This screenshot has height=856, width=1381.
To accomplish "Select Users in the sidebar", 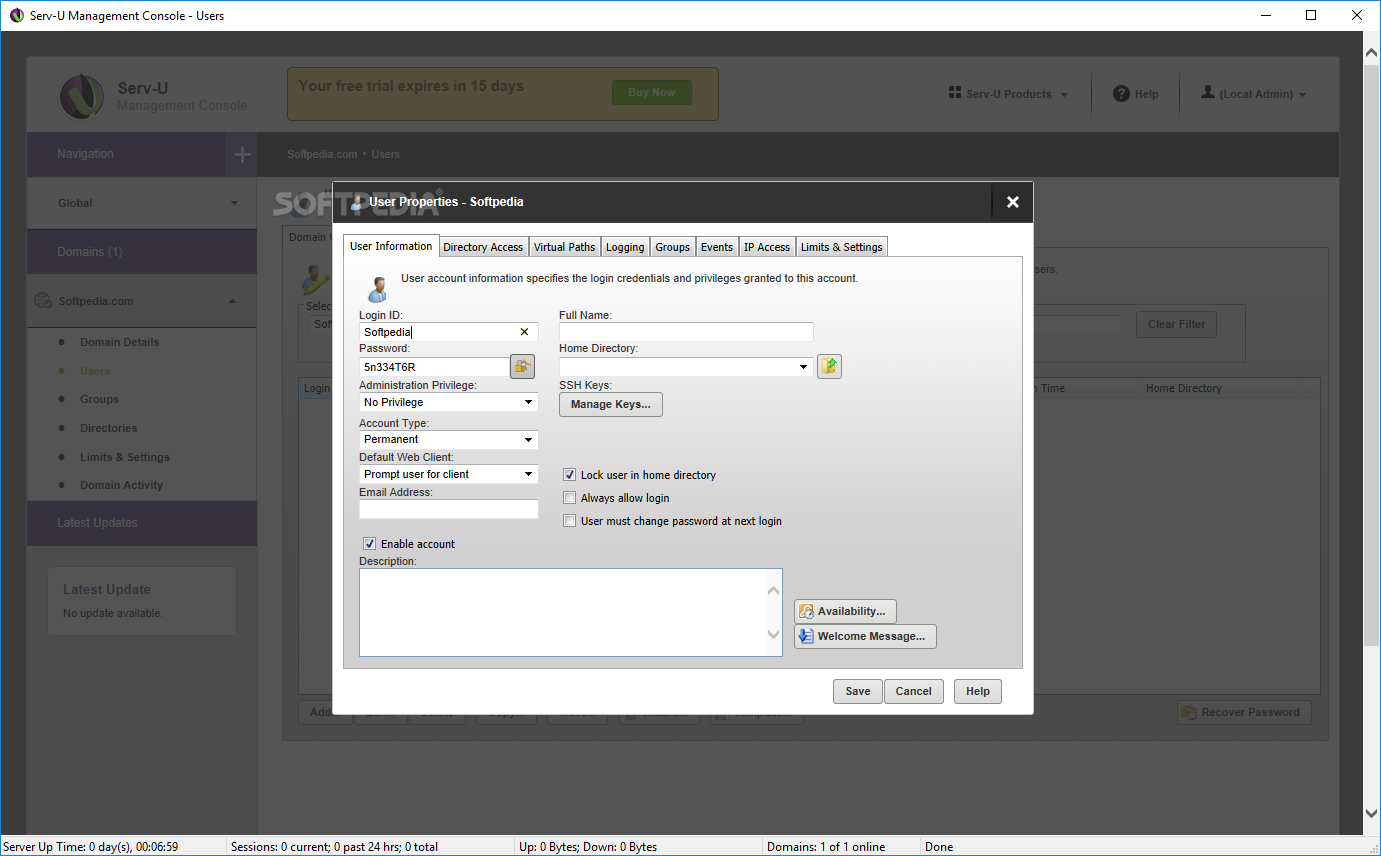I will coord(95,371).
